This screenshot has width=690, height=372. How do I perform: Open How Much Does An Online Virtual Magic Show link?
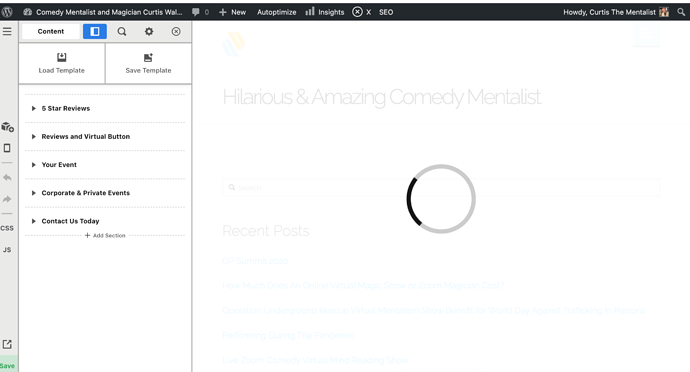click(x=363, y=285)
